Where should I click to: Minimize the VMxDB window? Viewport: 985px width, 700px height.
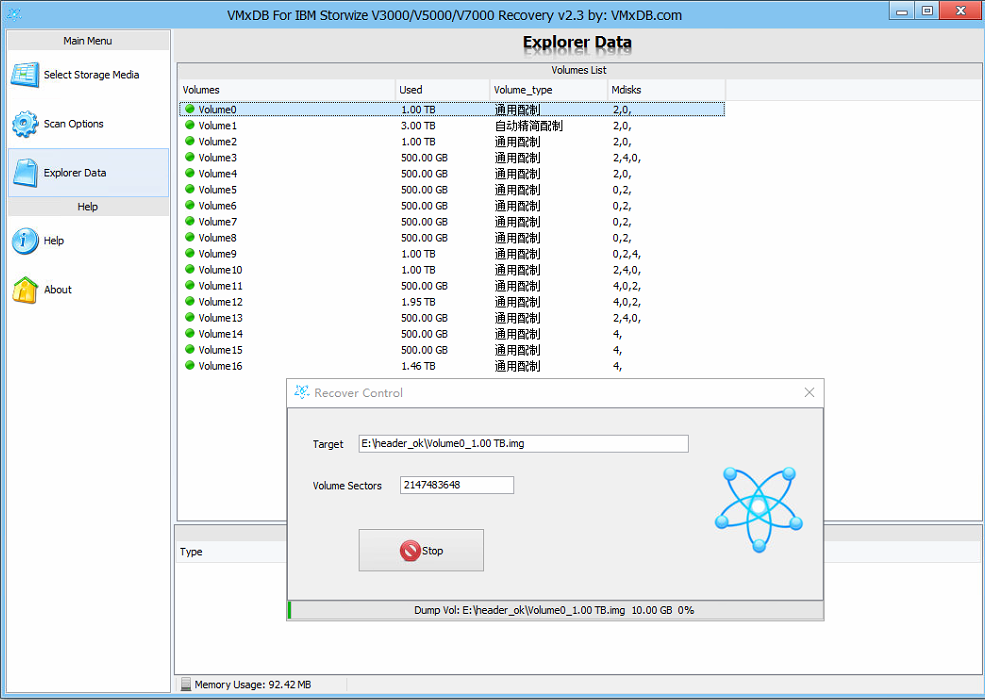(x=902, y=11)
